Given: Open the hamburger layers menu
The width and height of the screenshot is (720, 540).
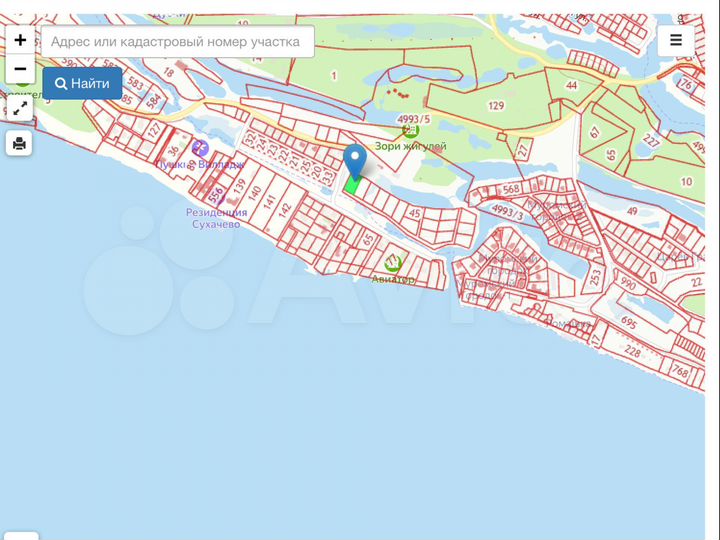Looking at the screenshot, I should [676, 41].
